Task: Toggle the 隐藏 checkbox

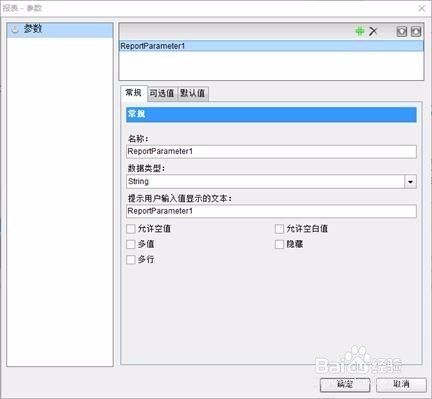Action: pos(279,244)
